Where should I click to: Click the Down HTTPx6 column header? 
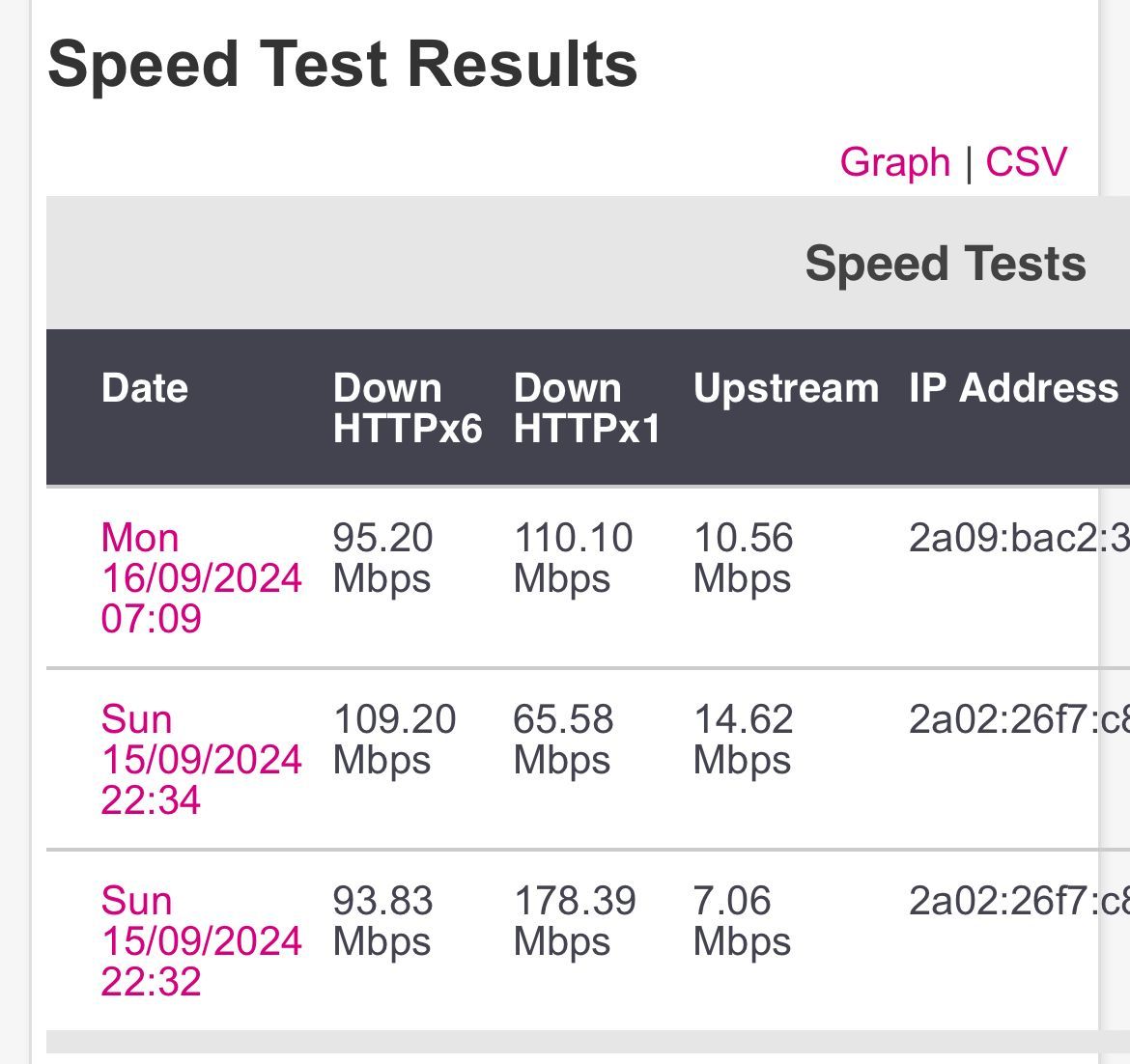(x=408, y=408)
